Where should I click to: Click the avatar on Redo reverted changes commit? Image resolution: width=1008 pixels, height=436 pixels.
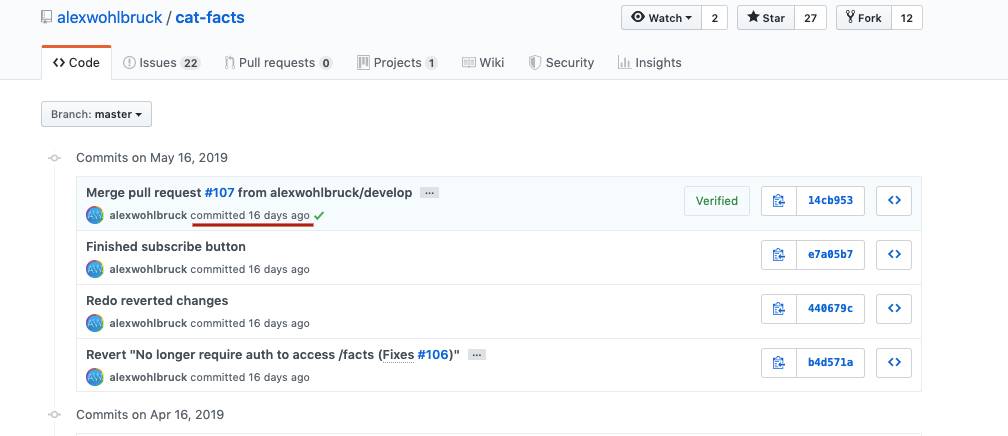(x=94, y=323)
